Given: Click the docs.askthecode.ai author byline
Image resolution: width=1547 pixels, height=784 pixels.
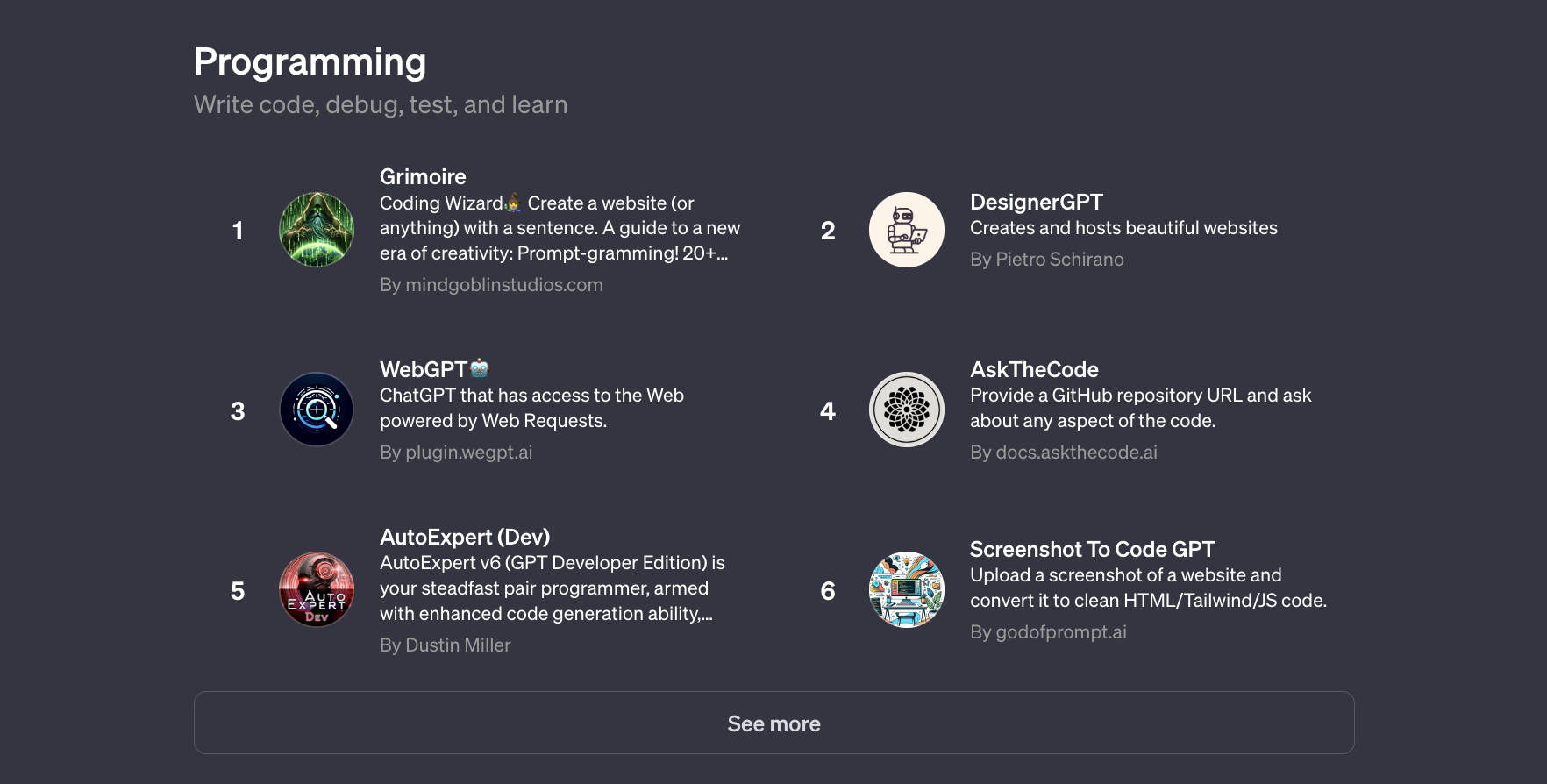Looking at the screenshot, I should click(x=1063, y=453).
